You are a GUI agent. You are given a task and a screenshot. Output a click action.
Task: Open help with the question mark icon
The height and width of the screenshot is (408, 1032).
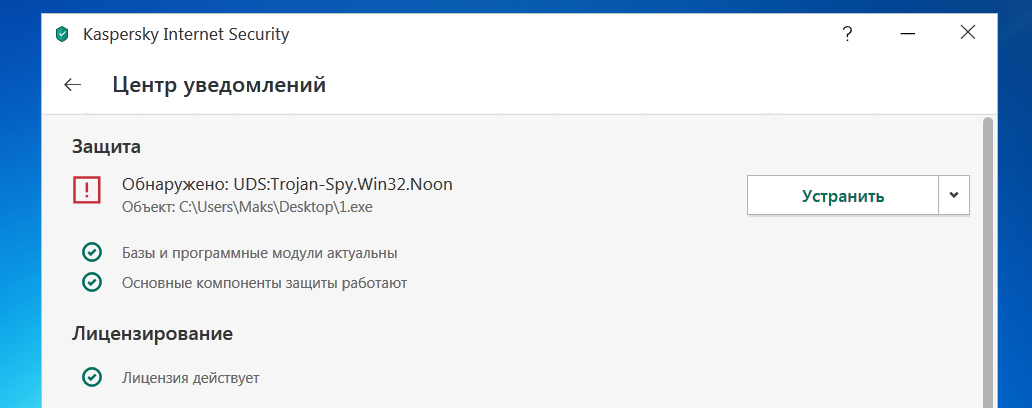[x=847, y=35]
